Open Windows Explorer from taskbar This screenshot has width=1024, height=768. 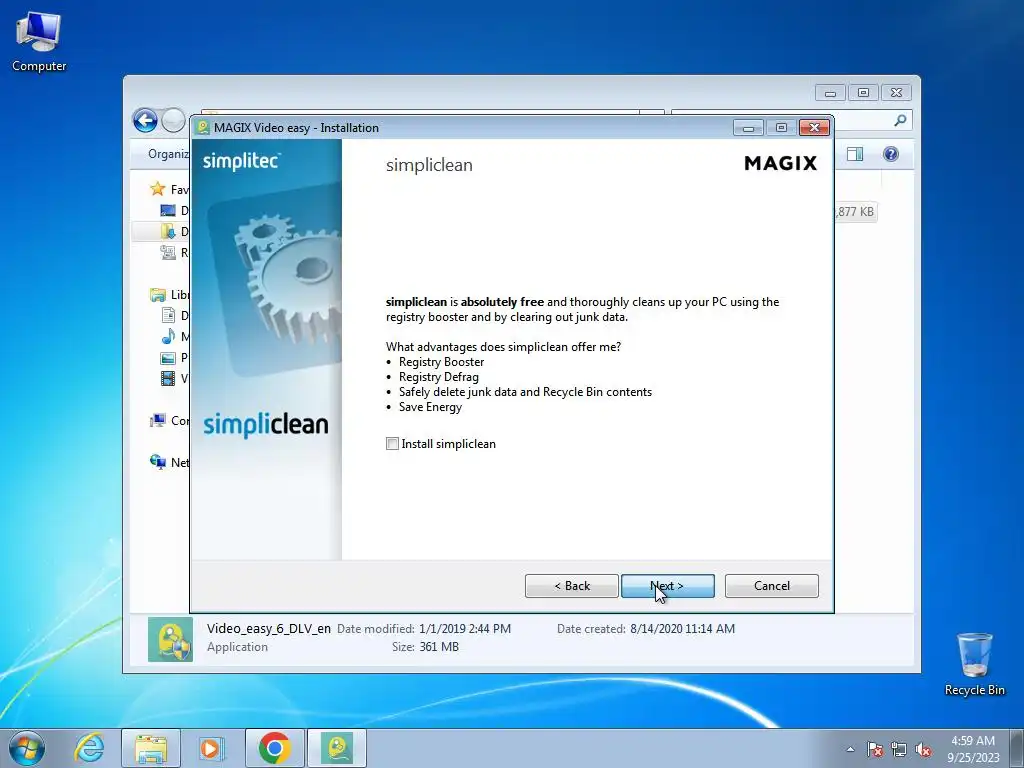[x=151, y=748]
